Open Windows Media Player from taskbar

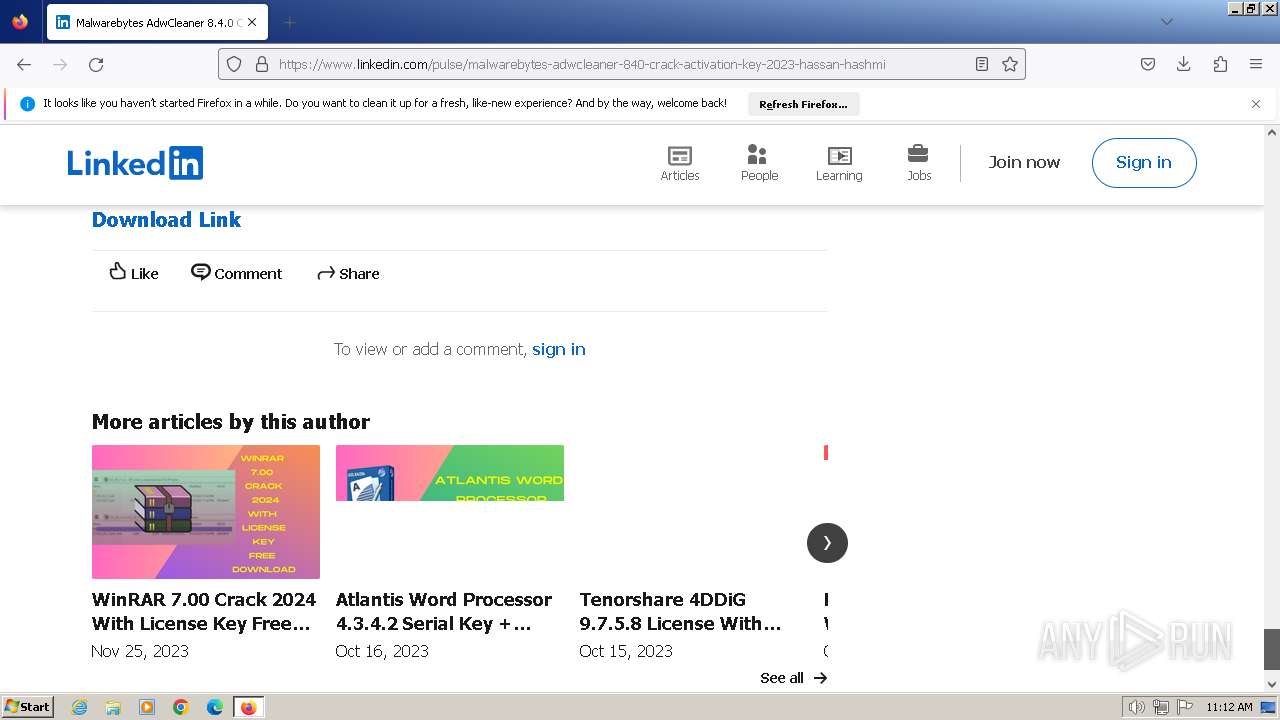pyautogui.click(x=147, y=707)
